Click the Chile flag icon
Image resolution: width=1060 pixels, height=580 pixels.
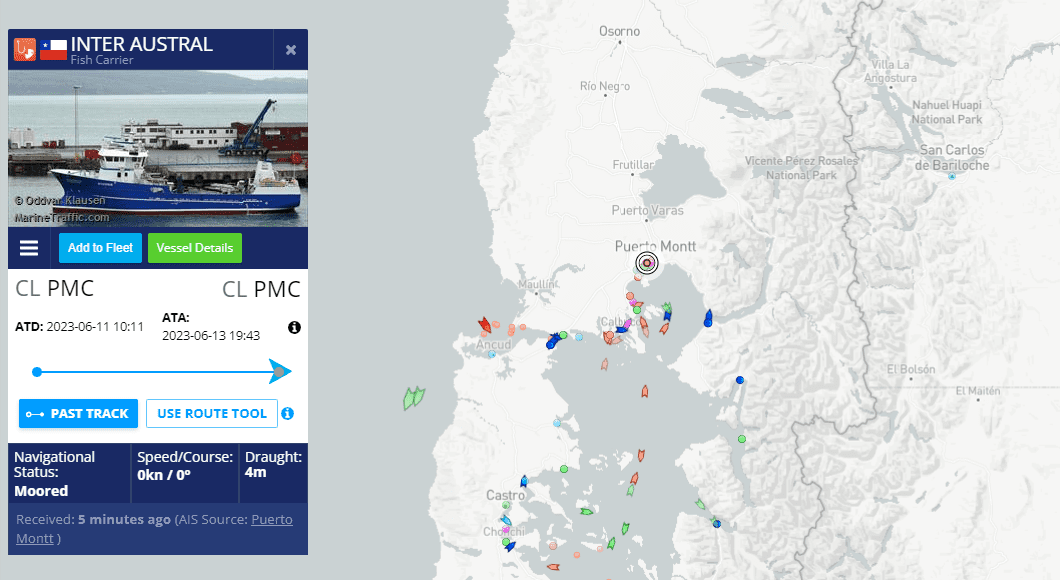point(53,49)
